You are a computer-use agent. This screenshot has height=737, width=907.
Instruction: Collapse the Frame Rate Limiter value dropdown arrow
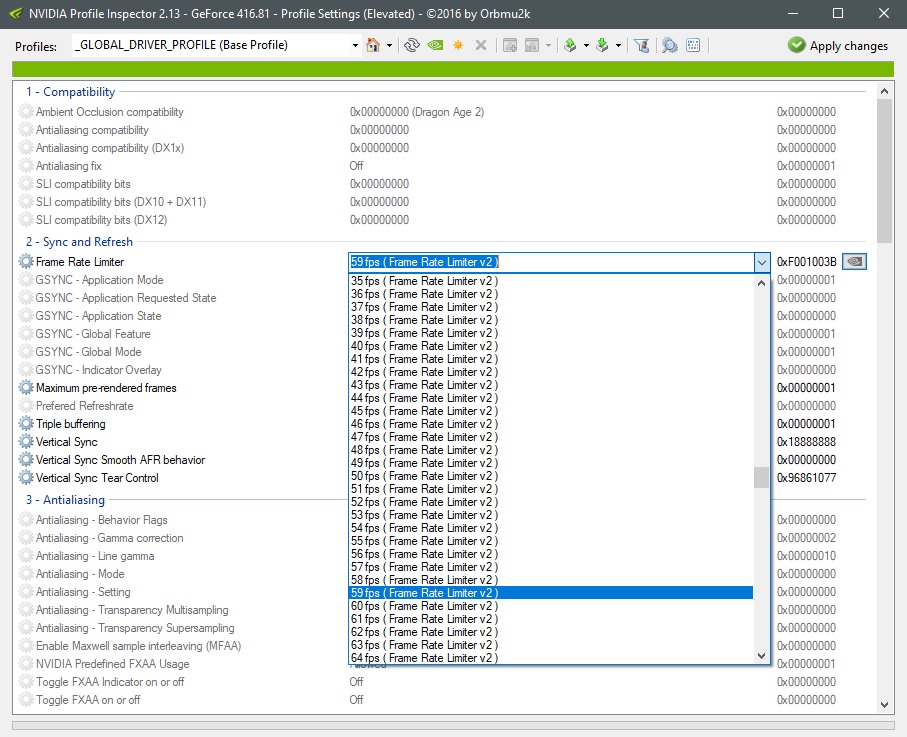[762, 262]
